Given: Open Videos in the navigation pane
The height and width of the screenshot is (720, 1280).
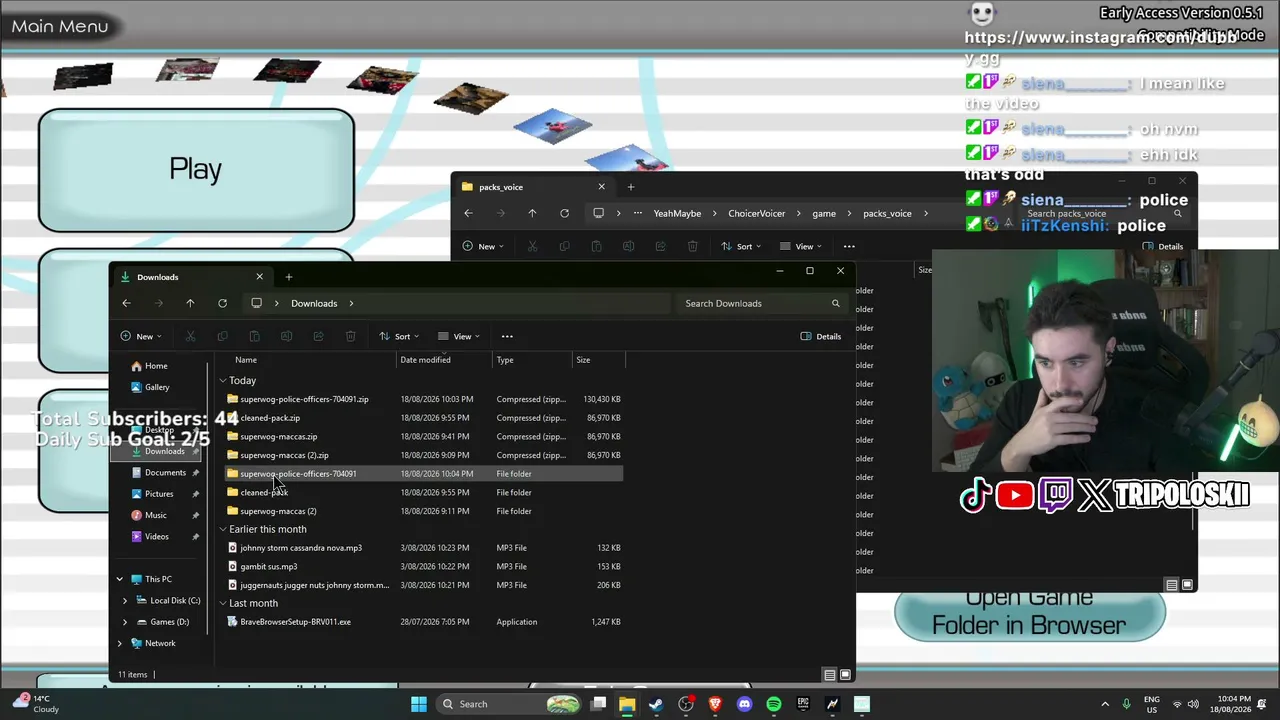Looking at the screenshot, I should point(157,537).
